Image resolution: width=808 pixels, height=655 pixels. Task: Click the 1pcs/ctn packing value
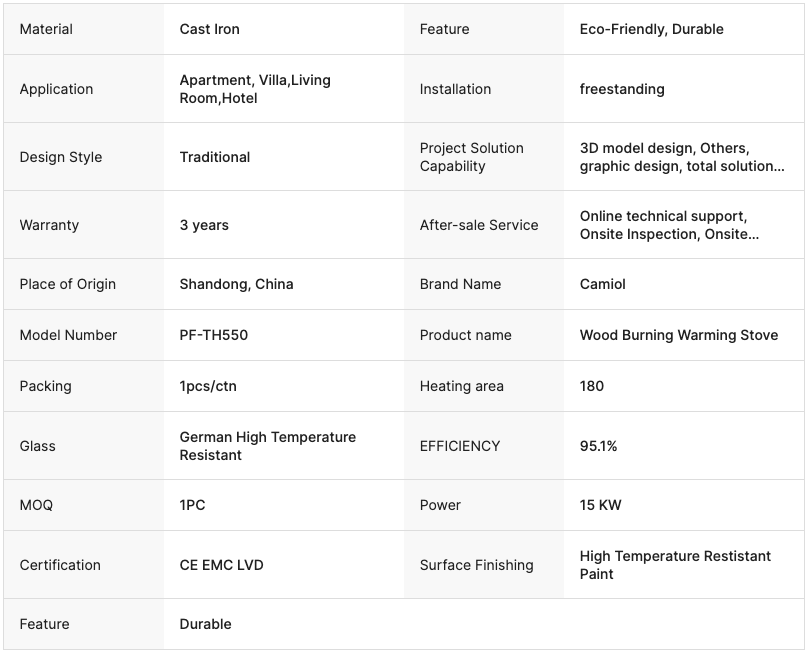[208, 386]
